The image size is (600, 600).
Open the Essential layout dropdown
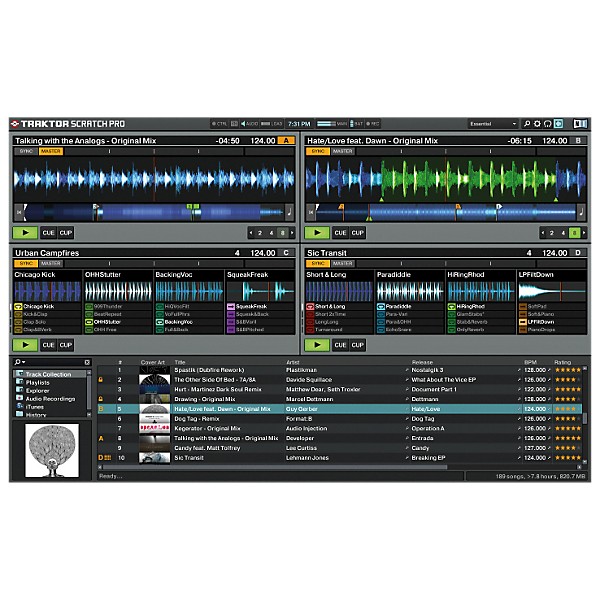tap(493, 124)
